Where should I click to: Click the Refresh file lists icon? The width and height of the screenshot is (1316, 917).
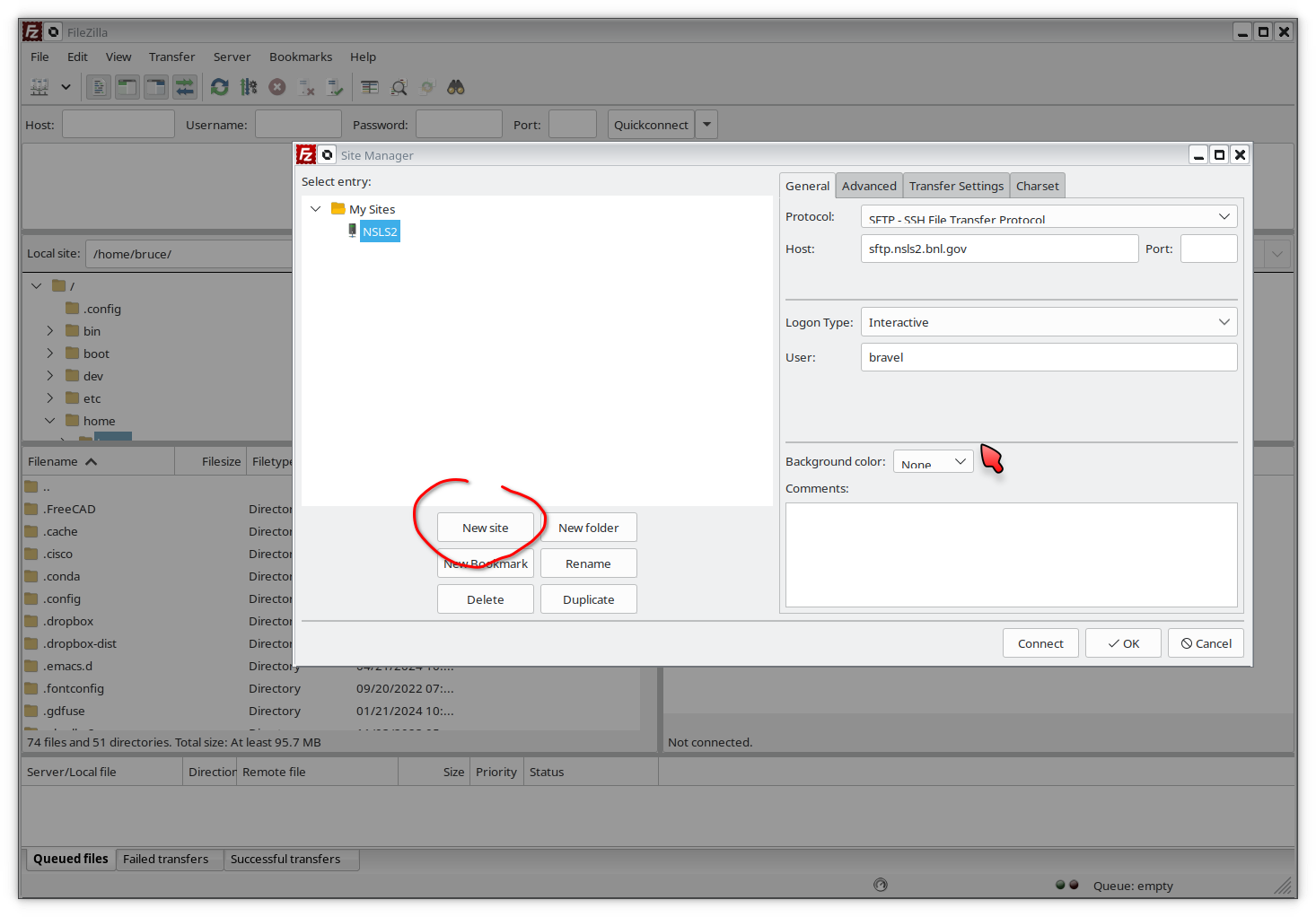[x=220, y=87]
